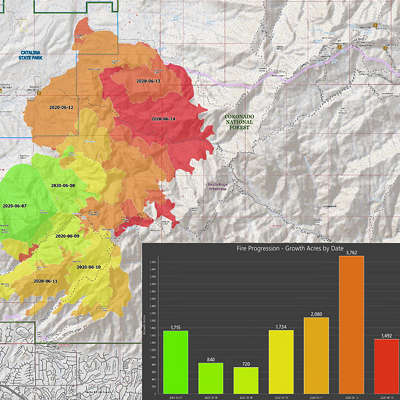
Task: Select the 2020-06-07 map label
Action: [14, 206]
